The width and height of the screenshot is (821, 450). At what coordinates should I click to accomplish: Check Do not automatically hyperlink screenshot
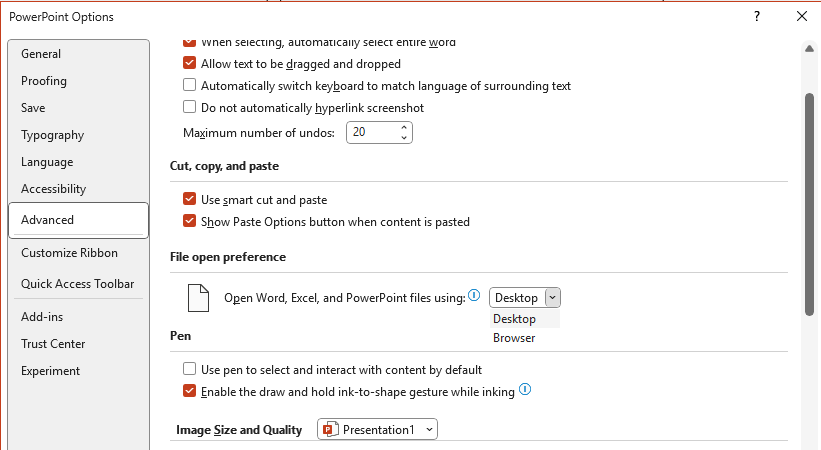(x=190, y=107)
